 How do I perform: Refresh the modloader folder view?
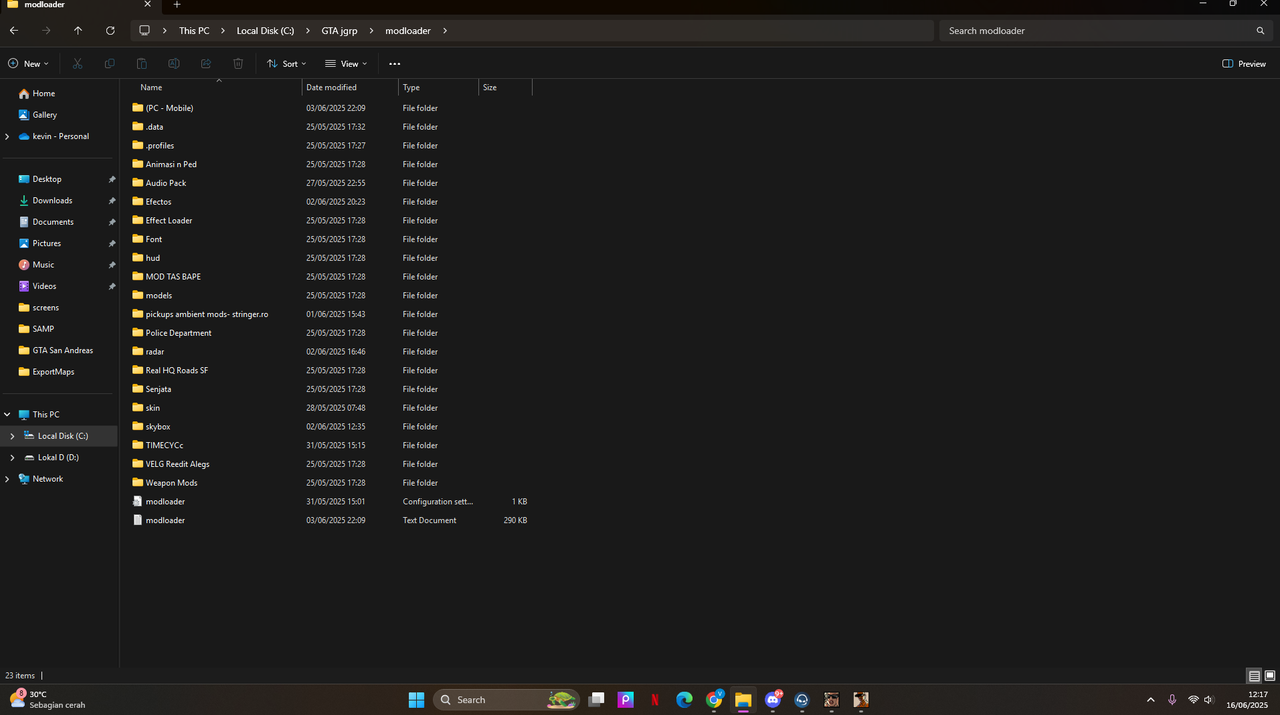tap(110, 31)
